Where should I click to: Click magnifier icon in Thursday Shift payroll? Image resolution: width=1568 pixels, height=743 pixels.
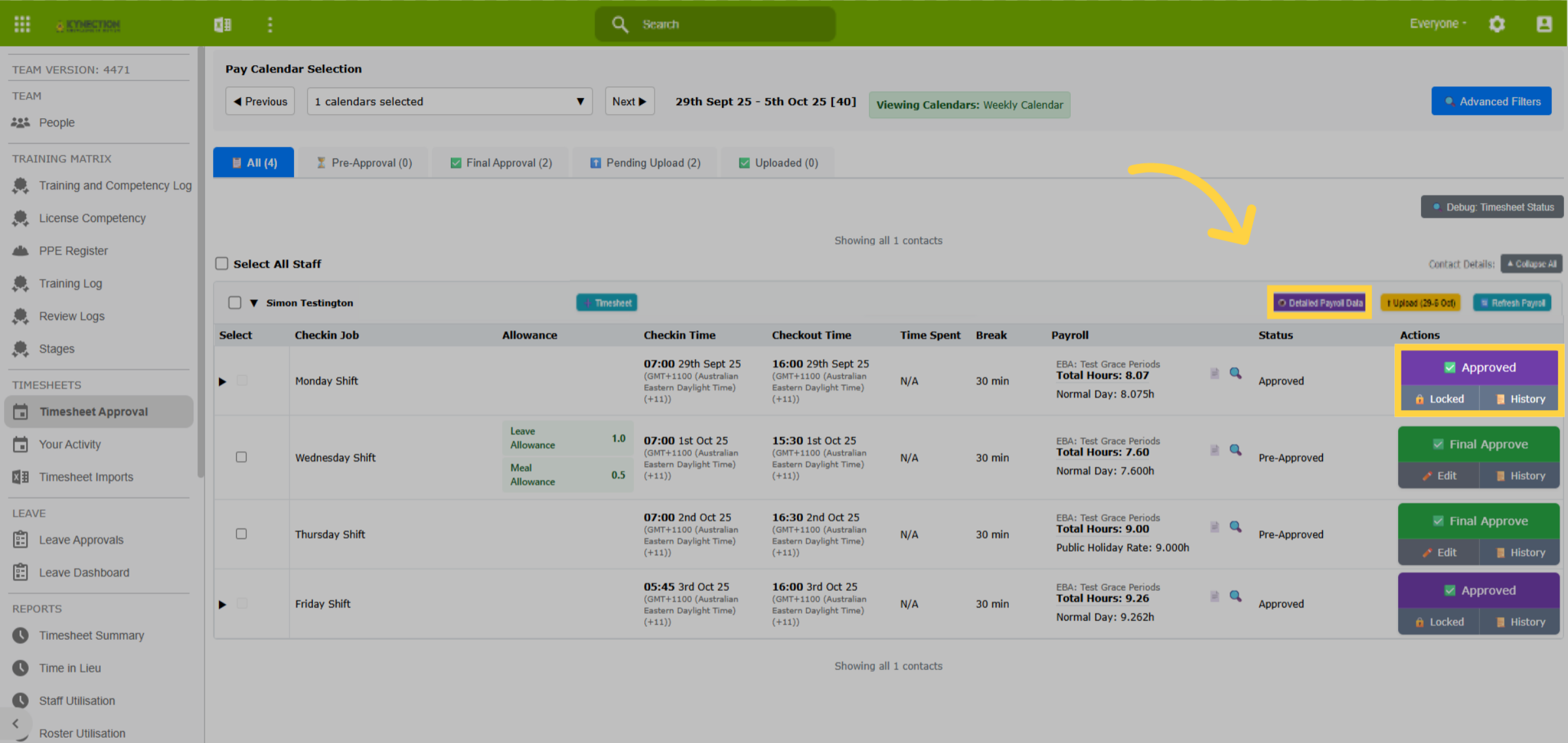click(x=1235, y=526)
